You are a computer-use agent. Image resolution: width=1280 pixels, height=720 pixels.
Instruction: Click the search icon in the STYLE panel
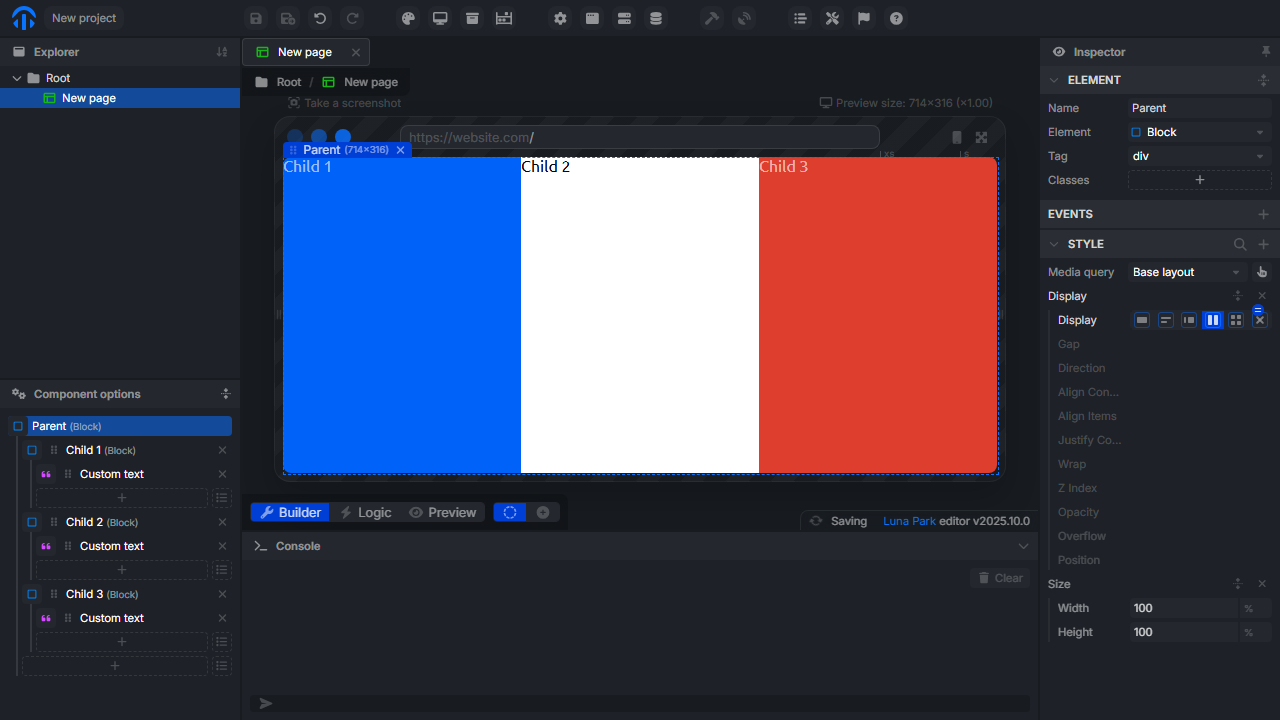[x=1239, y=243]
